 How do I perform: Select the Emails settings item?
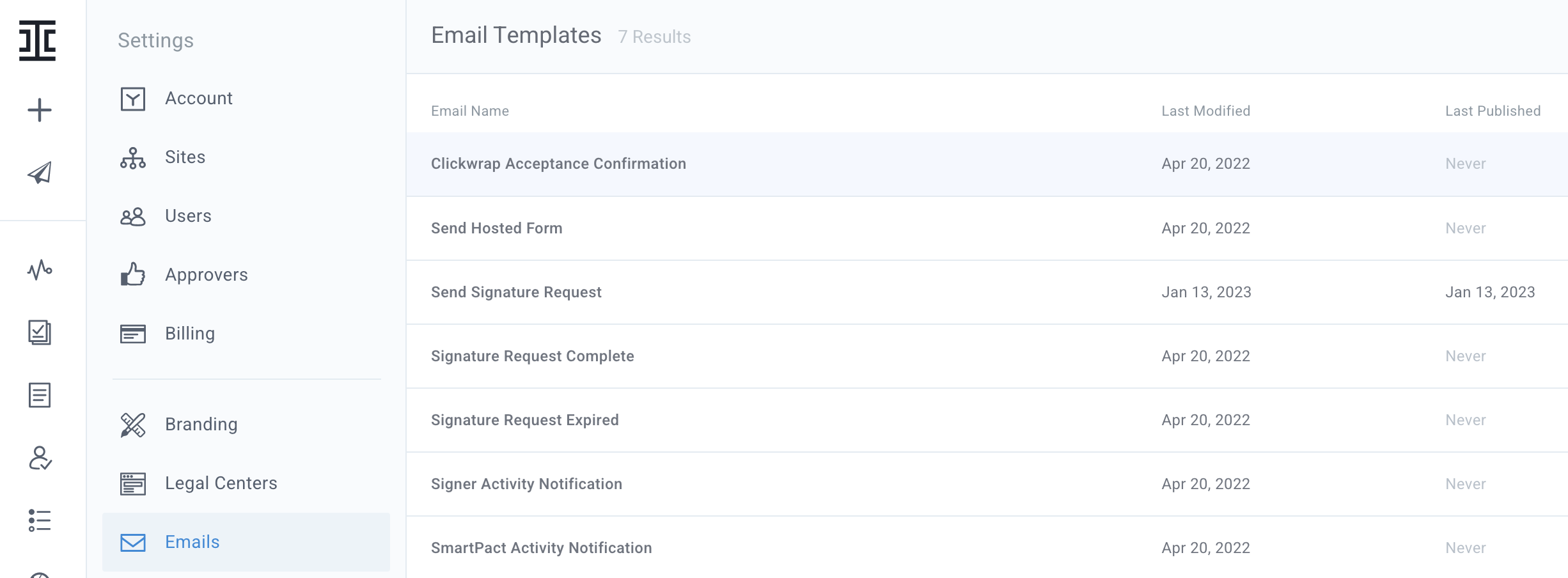[246, 542]
